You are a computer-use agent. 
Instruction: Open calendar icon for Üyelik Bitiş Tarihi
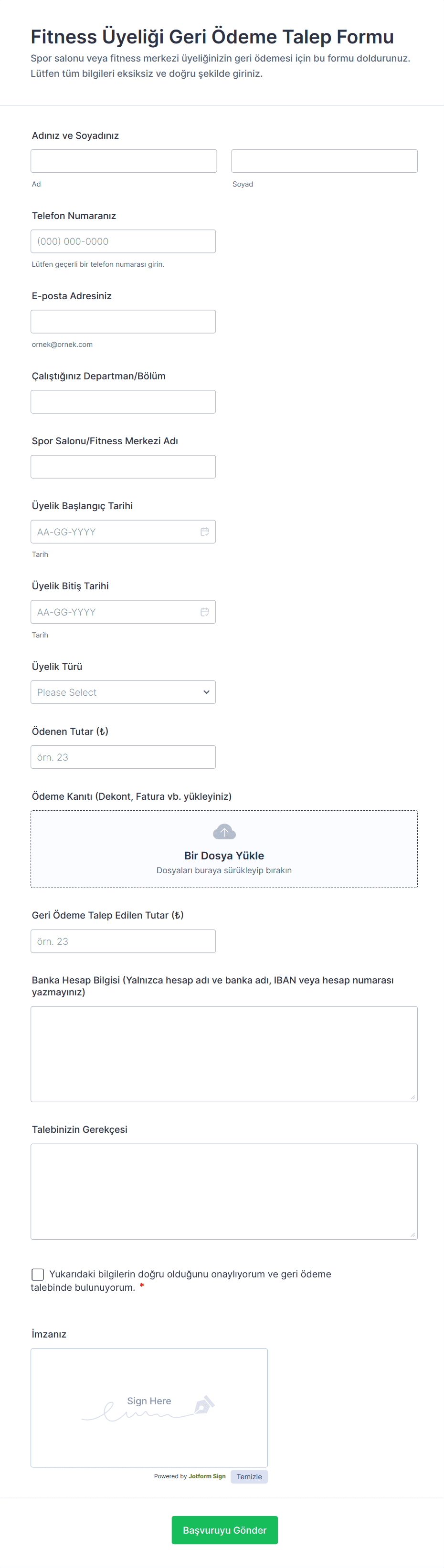[205, 612]
